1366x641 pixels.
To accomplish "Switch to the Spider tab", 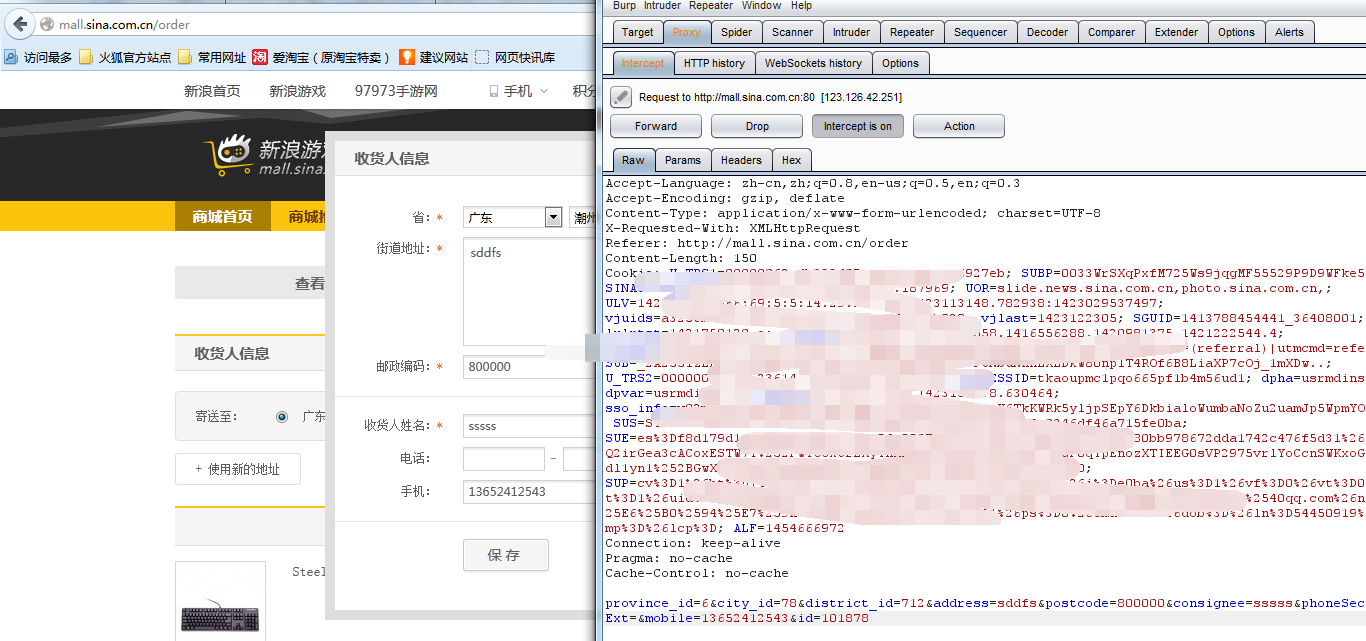I will pos(736,32).
